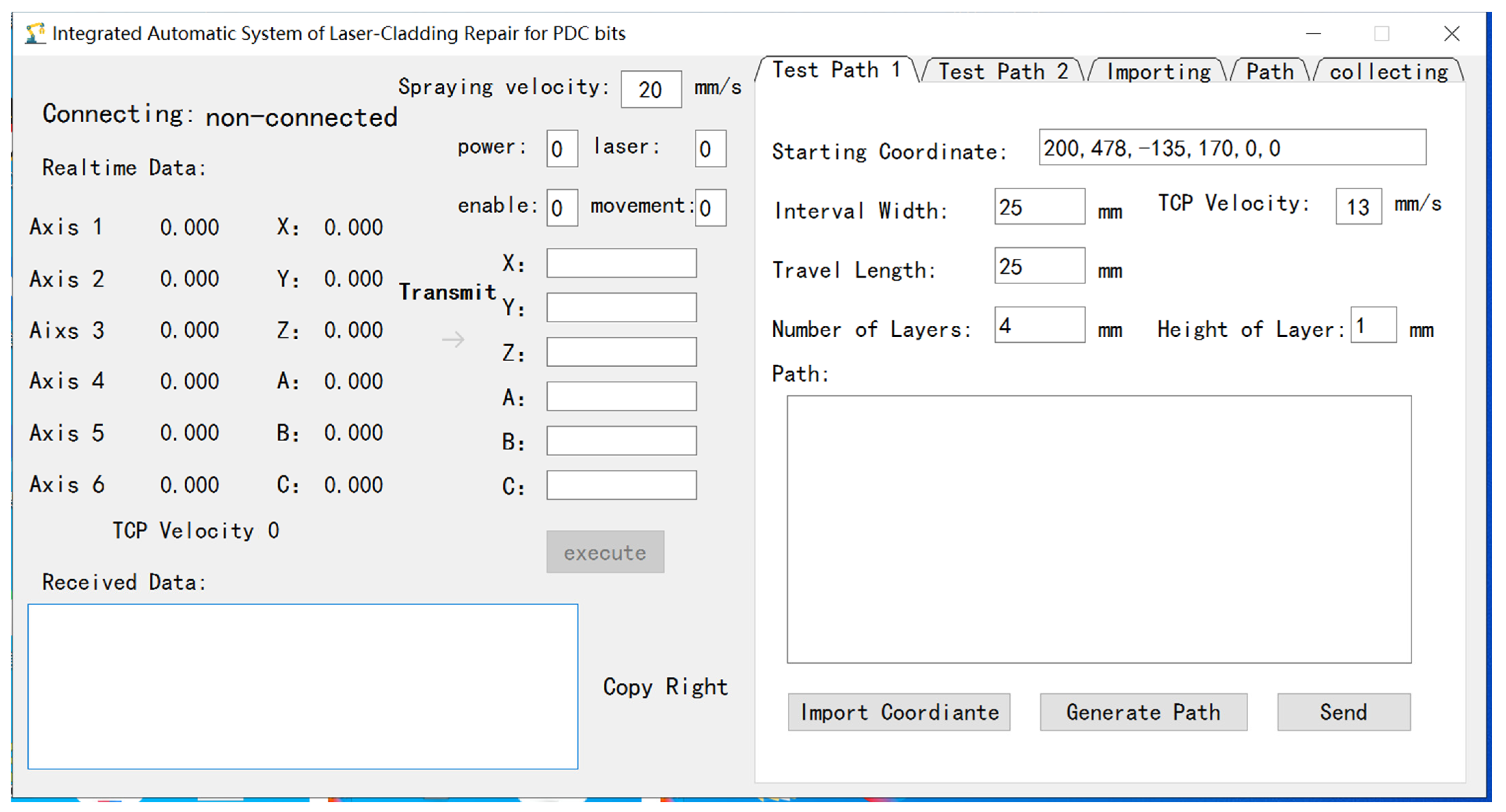Image resolution: width=1506 pixels, height=812 pixels.
Task: Open the collecting tab
Action: click(1388, 72)
